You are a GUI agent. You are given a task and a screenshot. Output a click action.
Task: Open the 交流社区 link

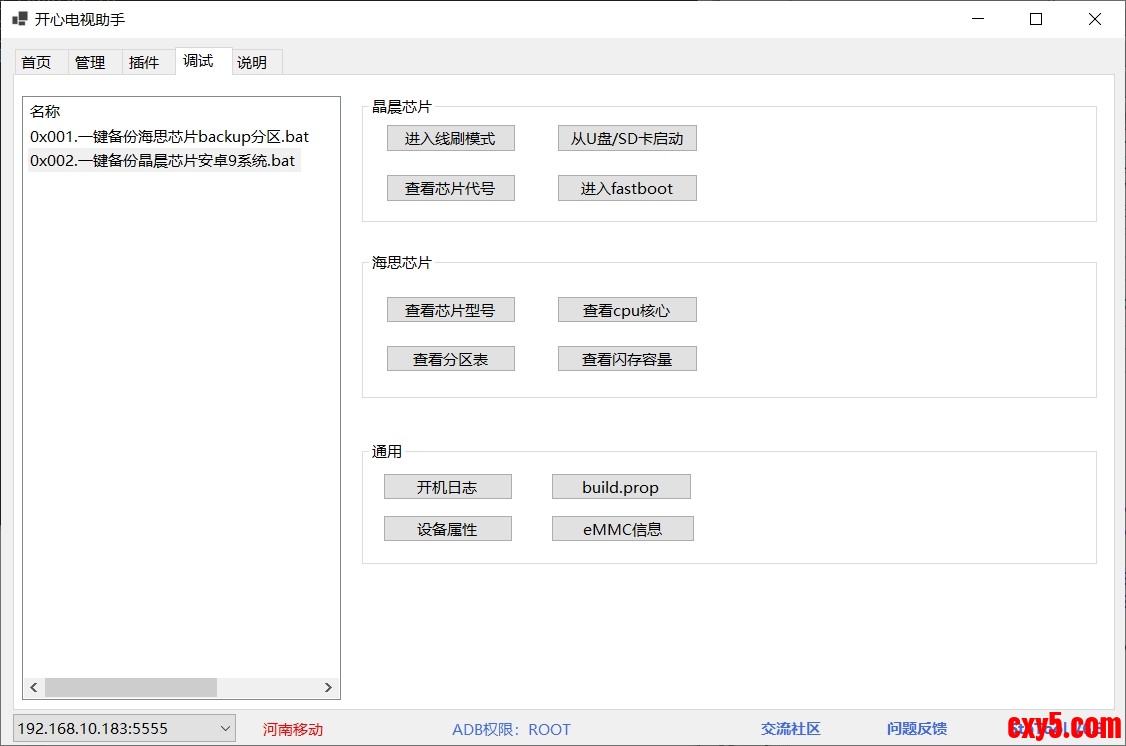[x=790, y=729]
